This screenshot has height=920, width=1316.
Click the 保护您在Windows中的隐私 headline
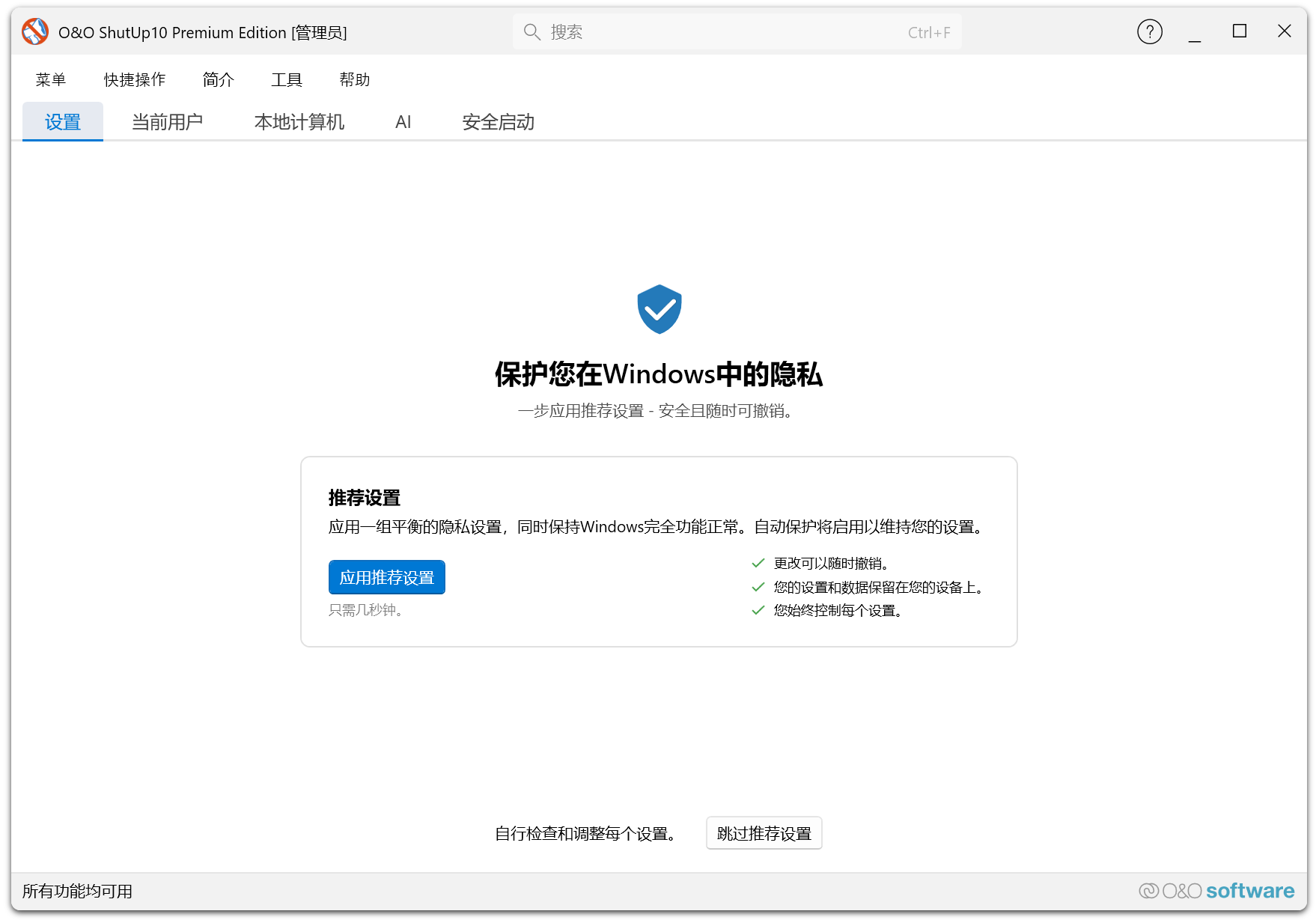coord(659,374)
